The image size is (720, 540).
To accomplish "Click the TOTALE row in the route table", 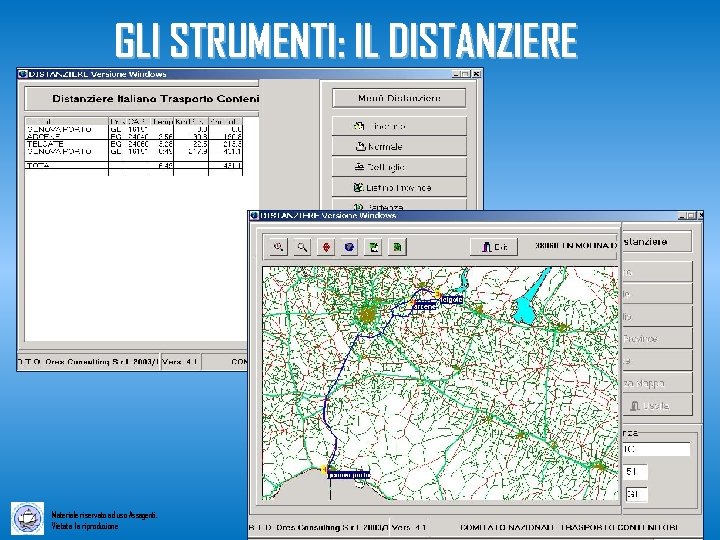I will click(x=134, y=165).
